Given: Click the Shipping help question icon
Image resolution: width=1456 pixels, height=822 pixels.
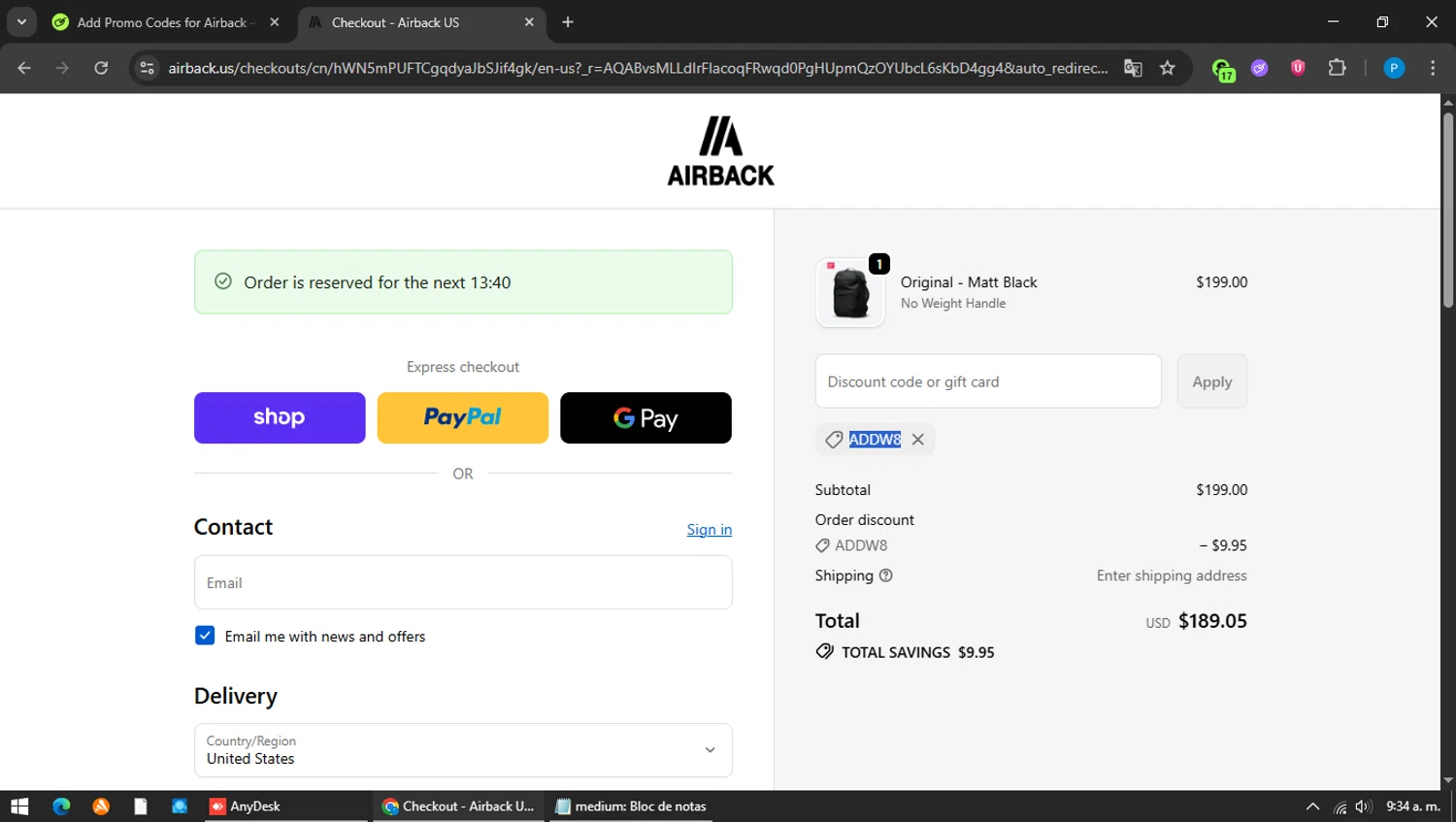Looking at the screenshot, I should pyautogui.click(x=885, y=575).
